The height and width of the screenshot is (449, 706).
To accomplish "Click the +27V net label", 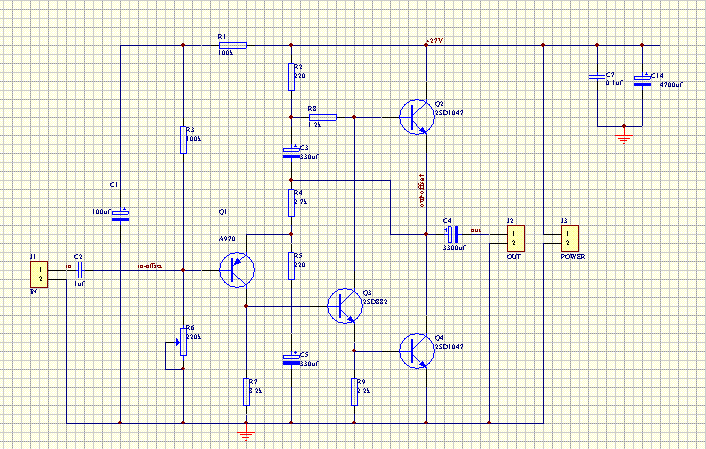I will [x=434, y=40].
